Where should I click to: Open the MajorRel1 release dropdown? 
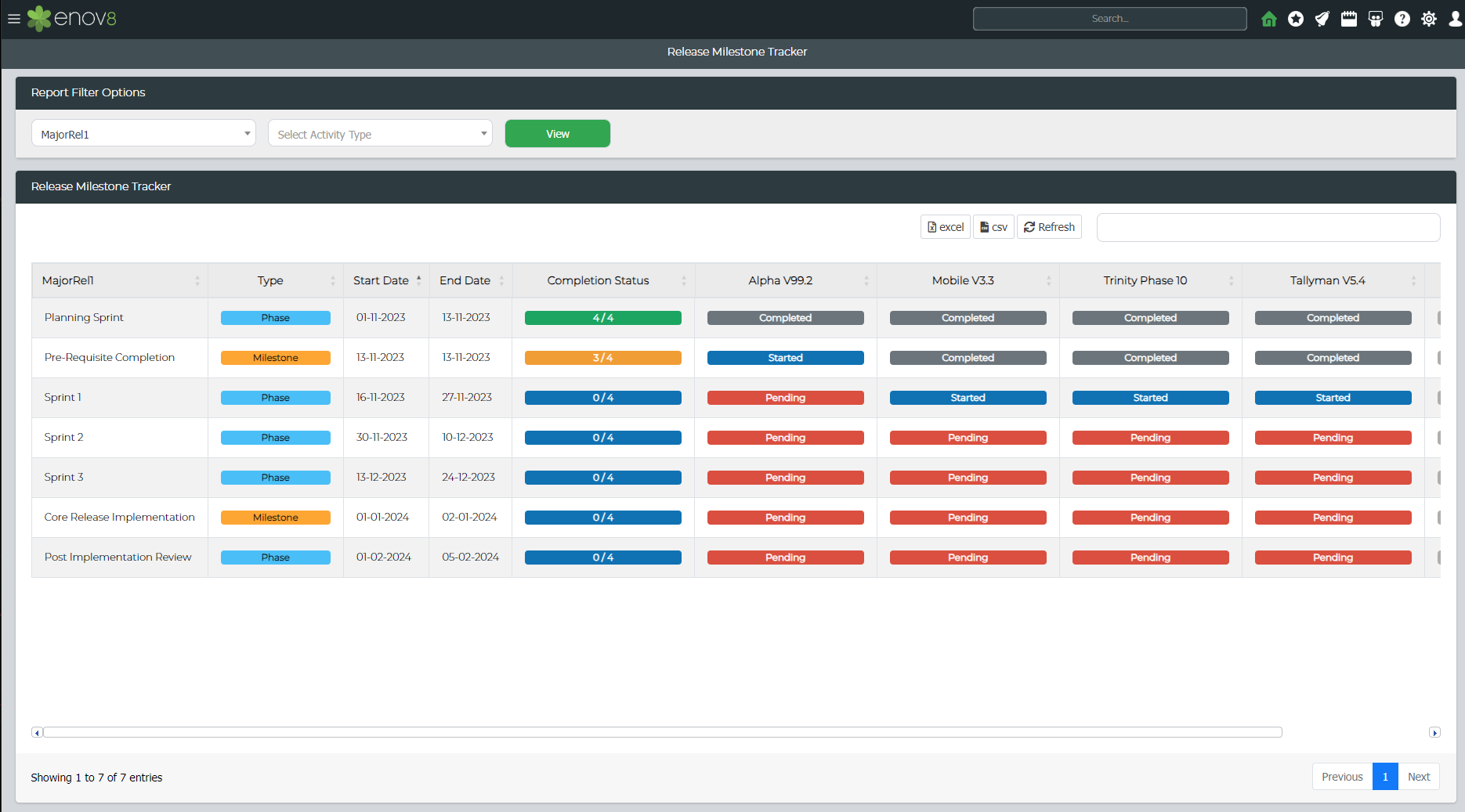point(143,133)
